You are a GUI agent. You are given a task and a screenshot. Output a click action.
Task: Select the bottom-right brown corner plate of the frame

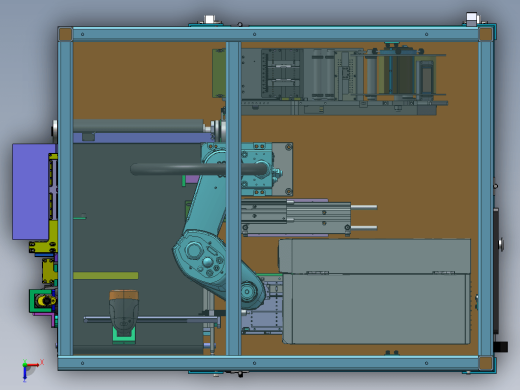tap(485, 363)
